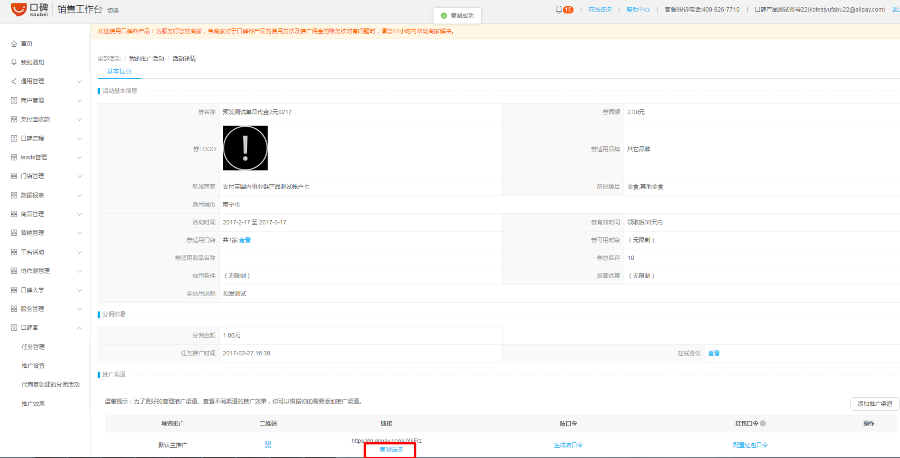The height and width of the screenshot is (458, 900).
Task: Click the info icon next to 红包口令
Action: (x=763, y=424)
